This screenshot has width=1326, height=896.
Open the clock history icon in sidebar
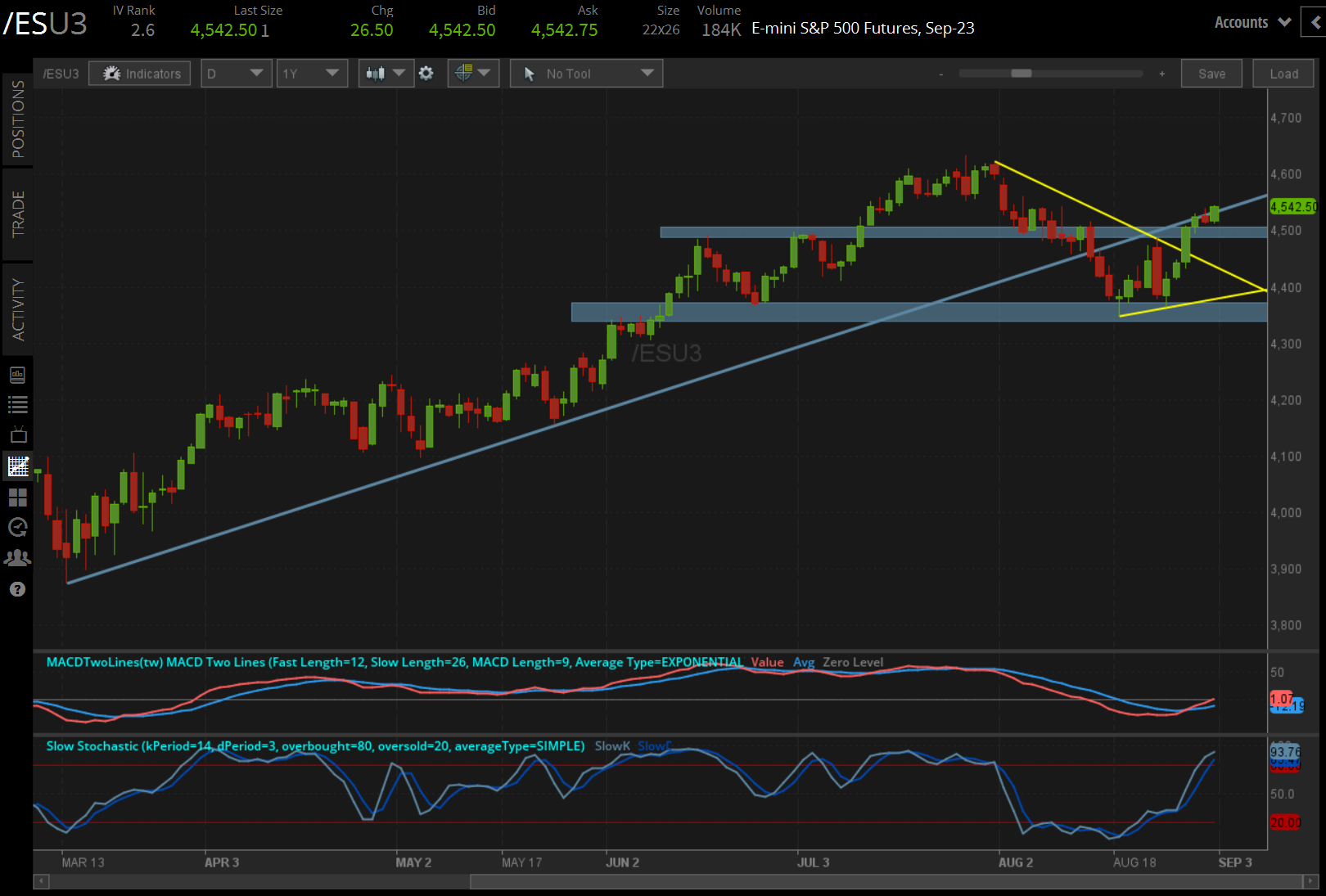coord(17,528)
